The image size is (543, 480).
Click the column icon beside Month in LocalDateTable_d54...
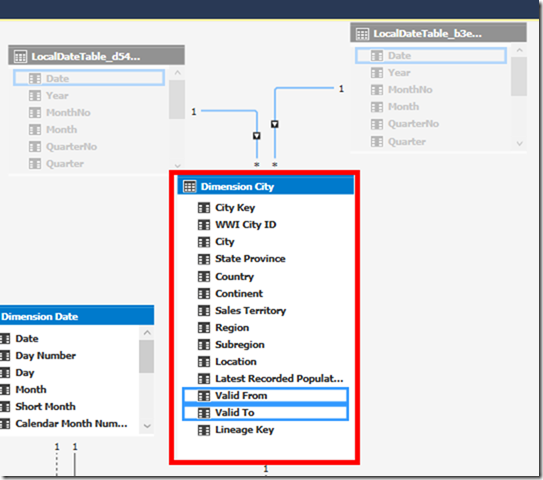(x=35, y=130)
